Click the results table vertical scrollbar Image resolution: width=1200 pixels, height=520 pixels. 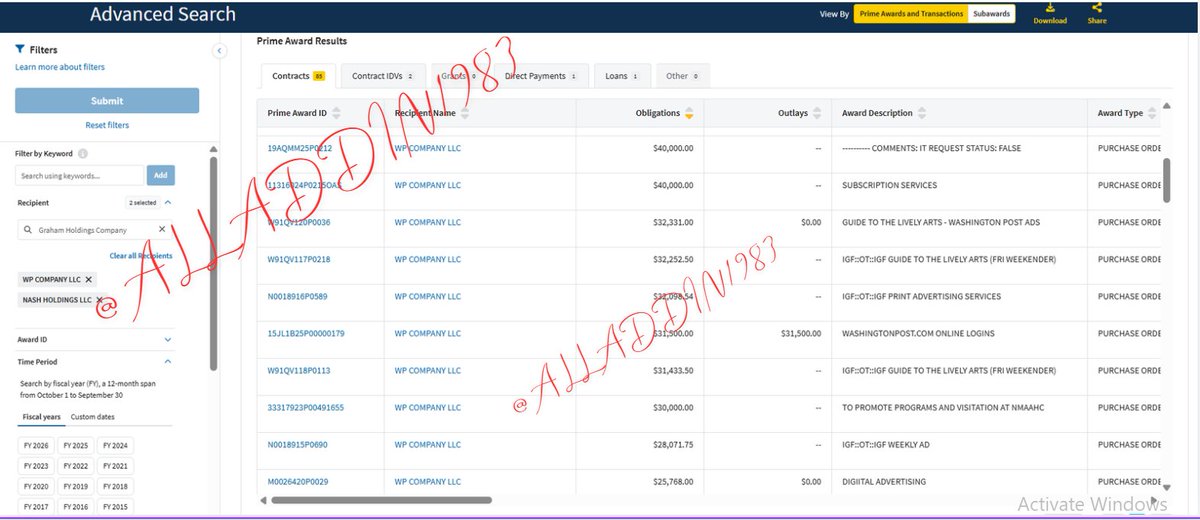click(x=1166, y=179)
